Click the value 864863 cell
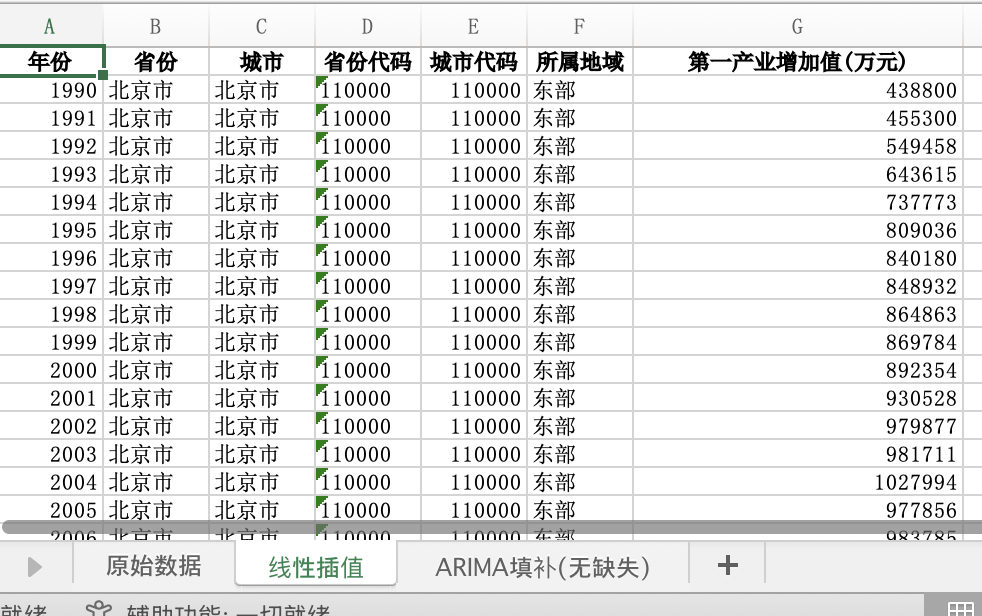The height and width of the screenshot is (616, 982). tap(797, 314)
